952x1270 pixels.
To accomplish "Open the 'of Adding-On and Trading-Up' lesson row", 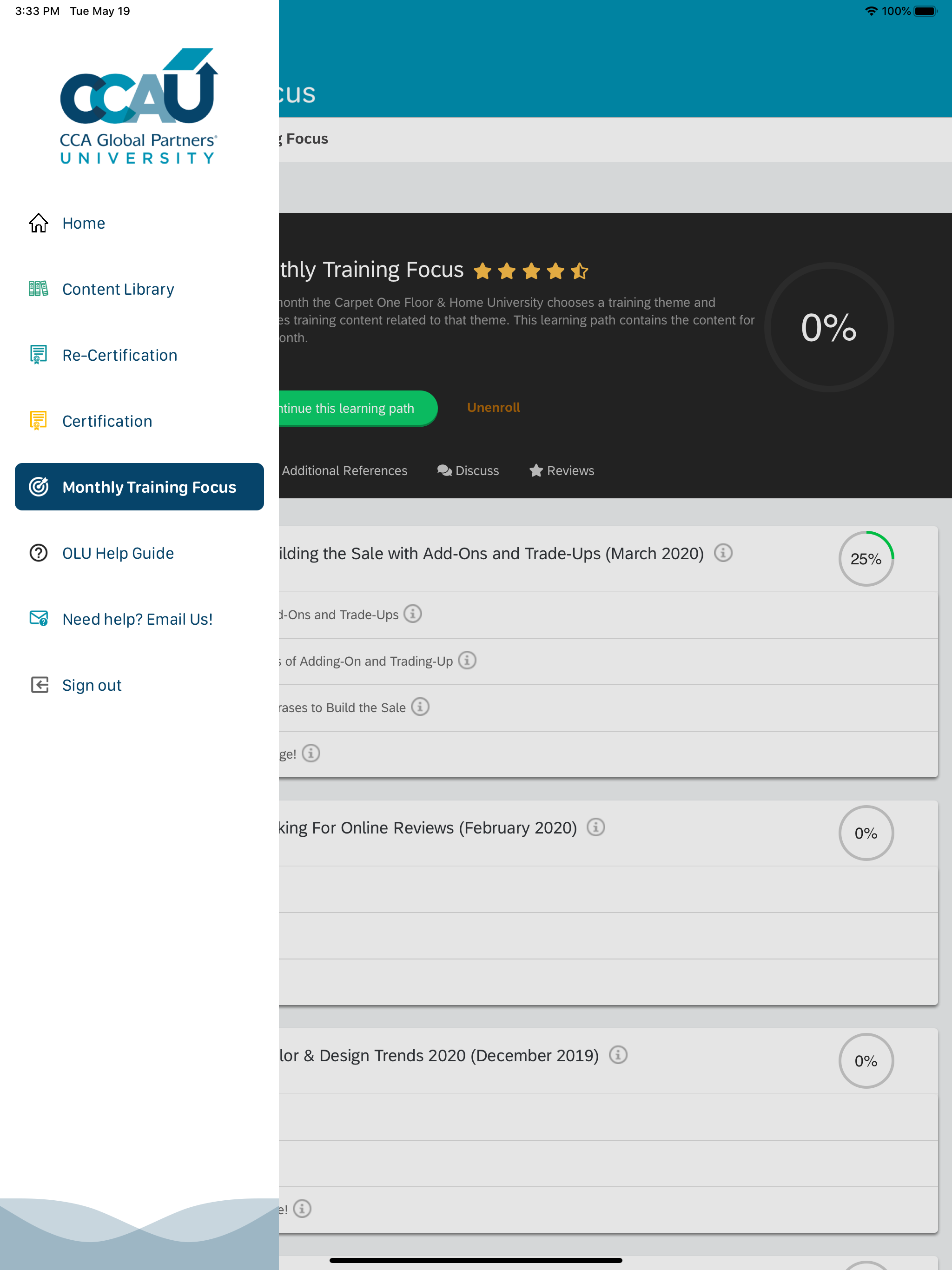I will point(608,661).
